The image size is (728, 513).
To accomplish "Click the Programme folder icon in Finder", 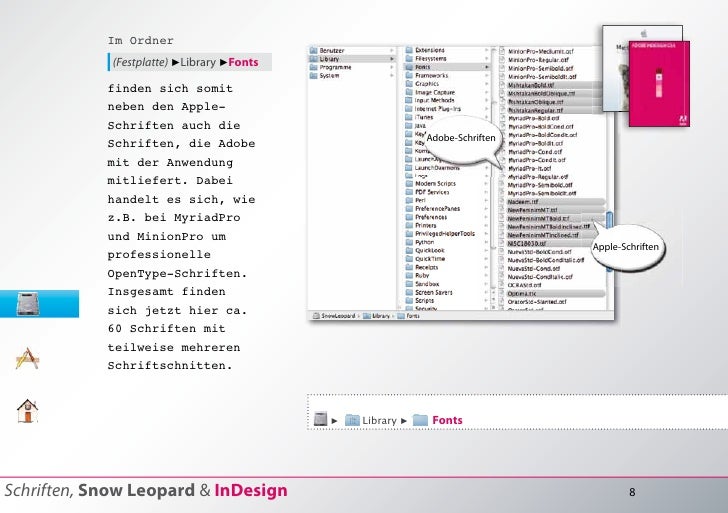I will pyautogui.click(x=313, y=67).
